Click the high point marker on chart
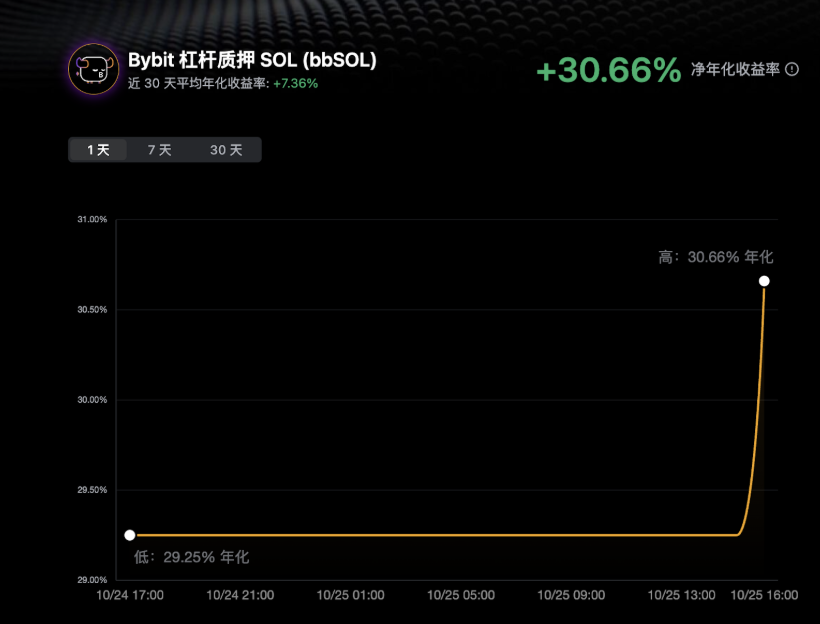 click(764, 281)
